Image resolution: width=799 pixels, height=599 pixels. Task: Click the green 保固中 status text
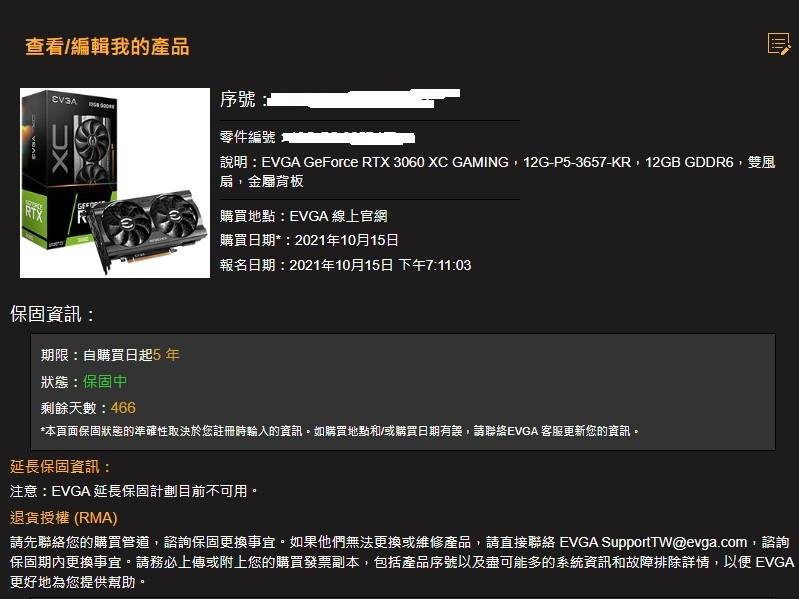[105, 382]
